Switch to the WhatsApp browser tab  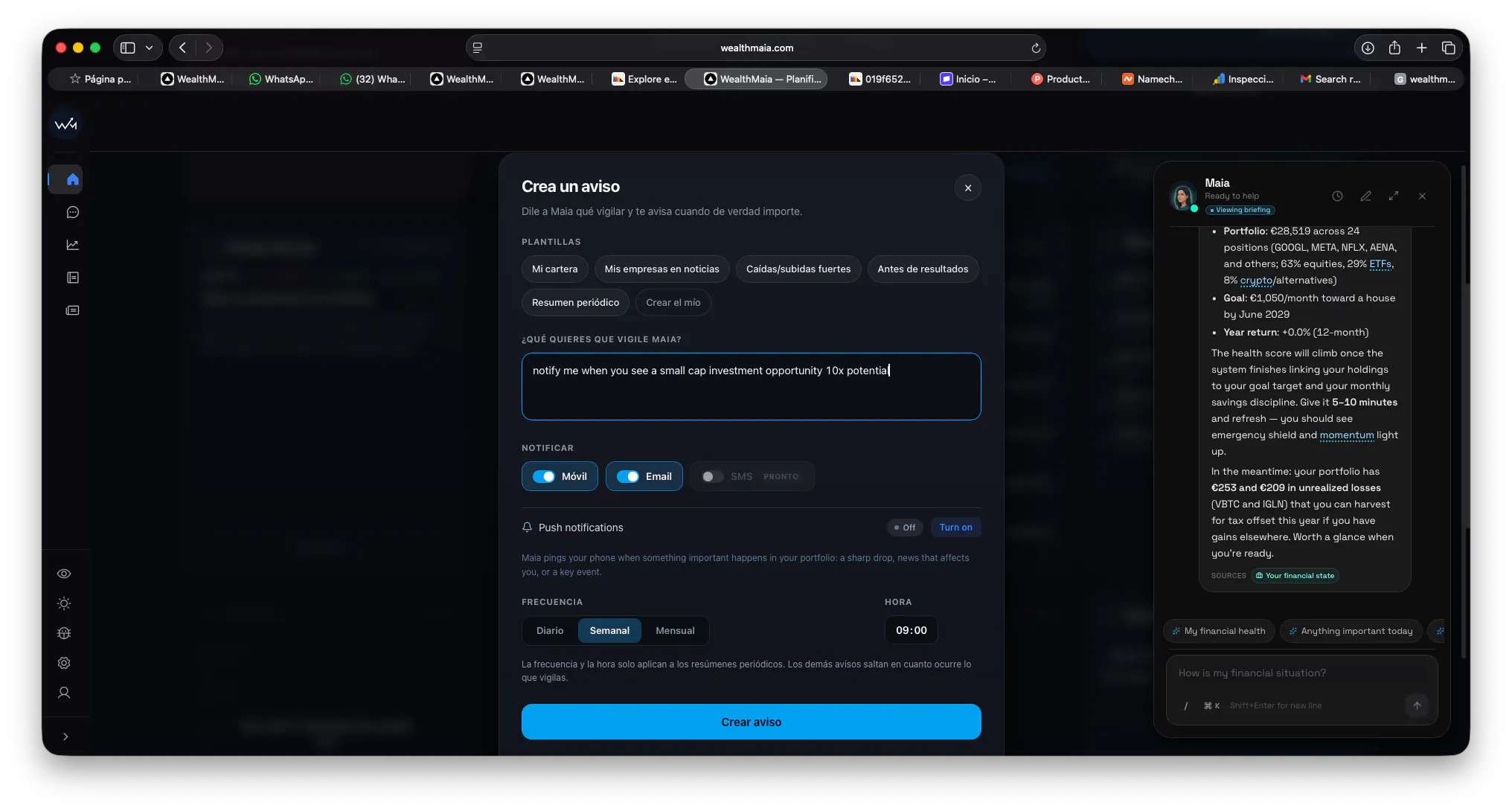point(281,79)
